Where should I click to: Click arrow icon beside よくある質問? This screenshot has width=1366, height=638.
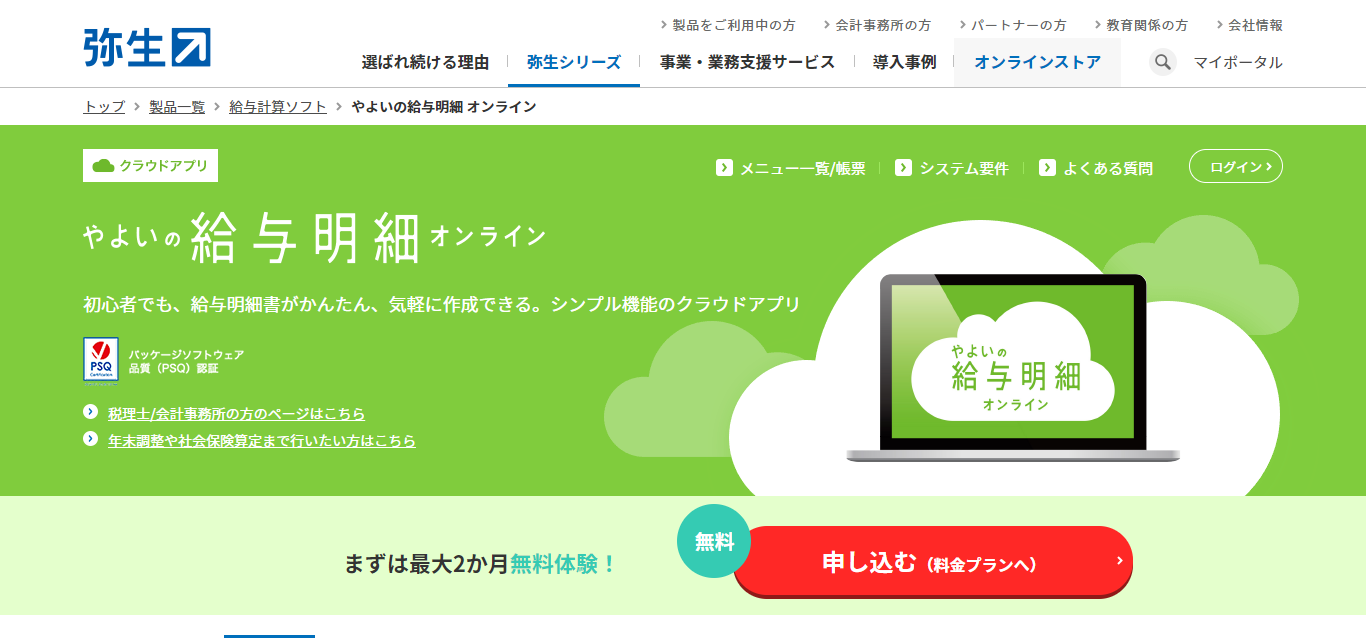click(1047, 168)
